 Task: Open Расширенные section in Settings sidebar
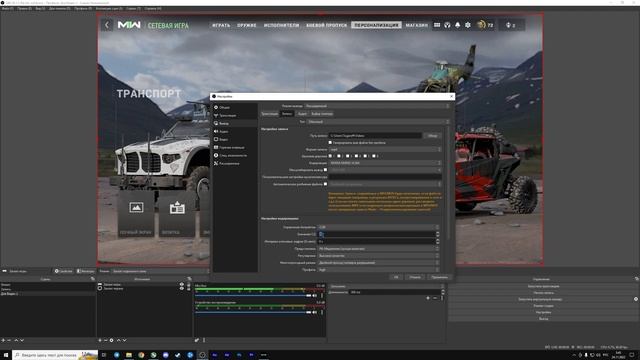point(235,163)
